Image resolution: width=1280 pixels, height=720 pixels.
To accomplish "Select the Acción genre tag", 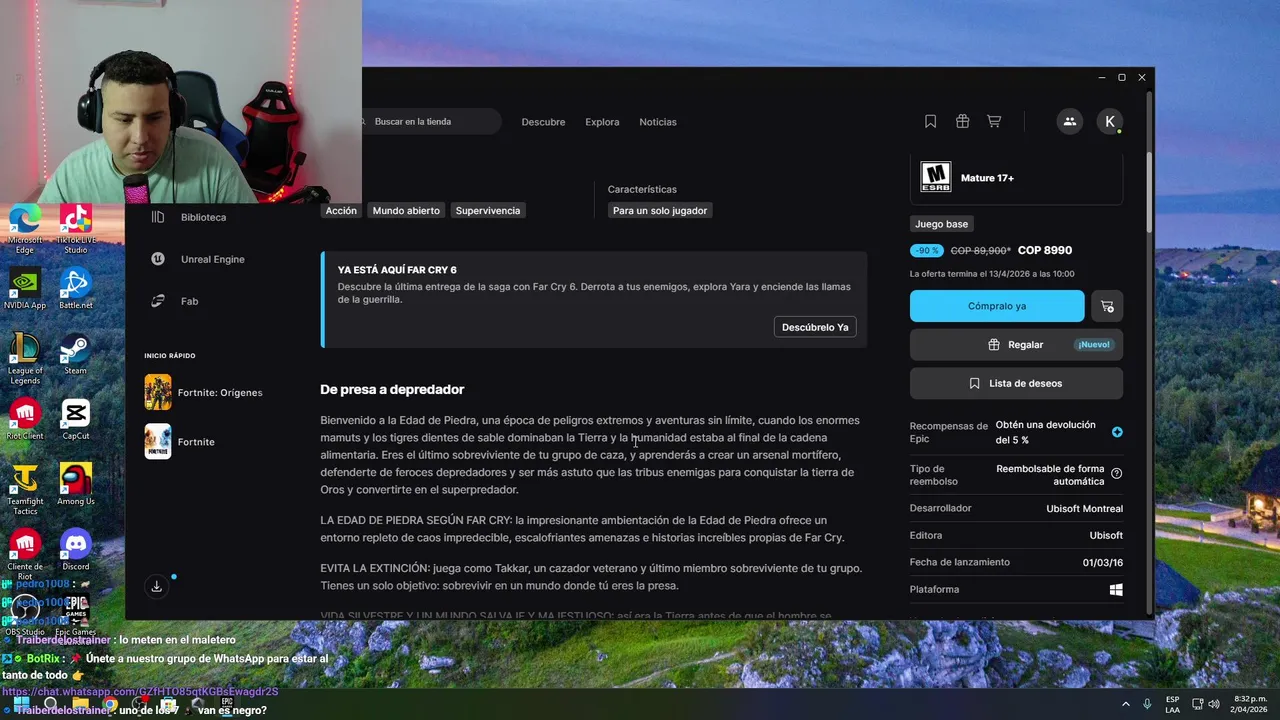I will pyautogui.click(x=341, y=211).
